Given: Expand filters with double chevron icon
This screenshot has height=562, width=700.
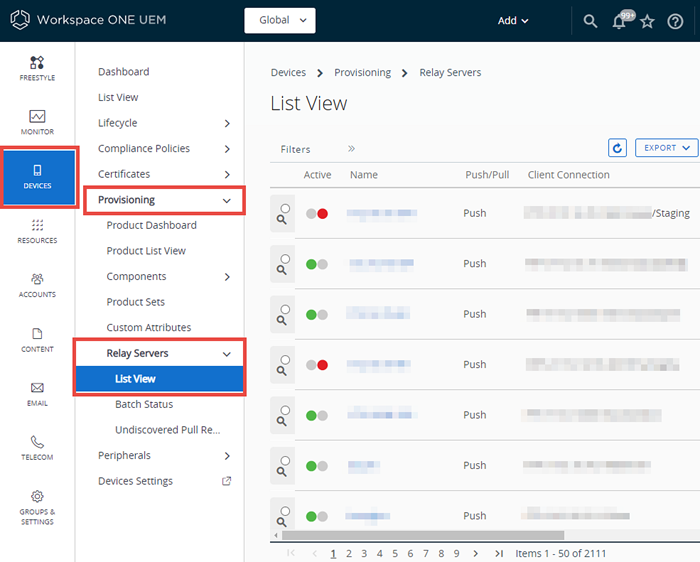Looking at the screenshot, I should 351,149.
